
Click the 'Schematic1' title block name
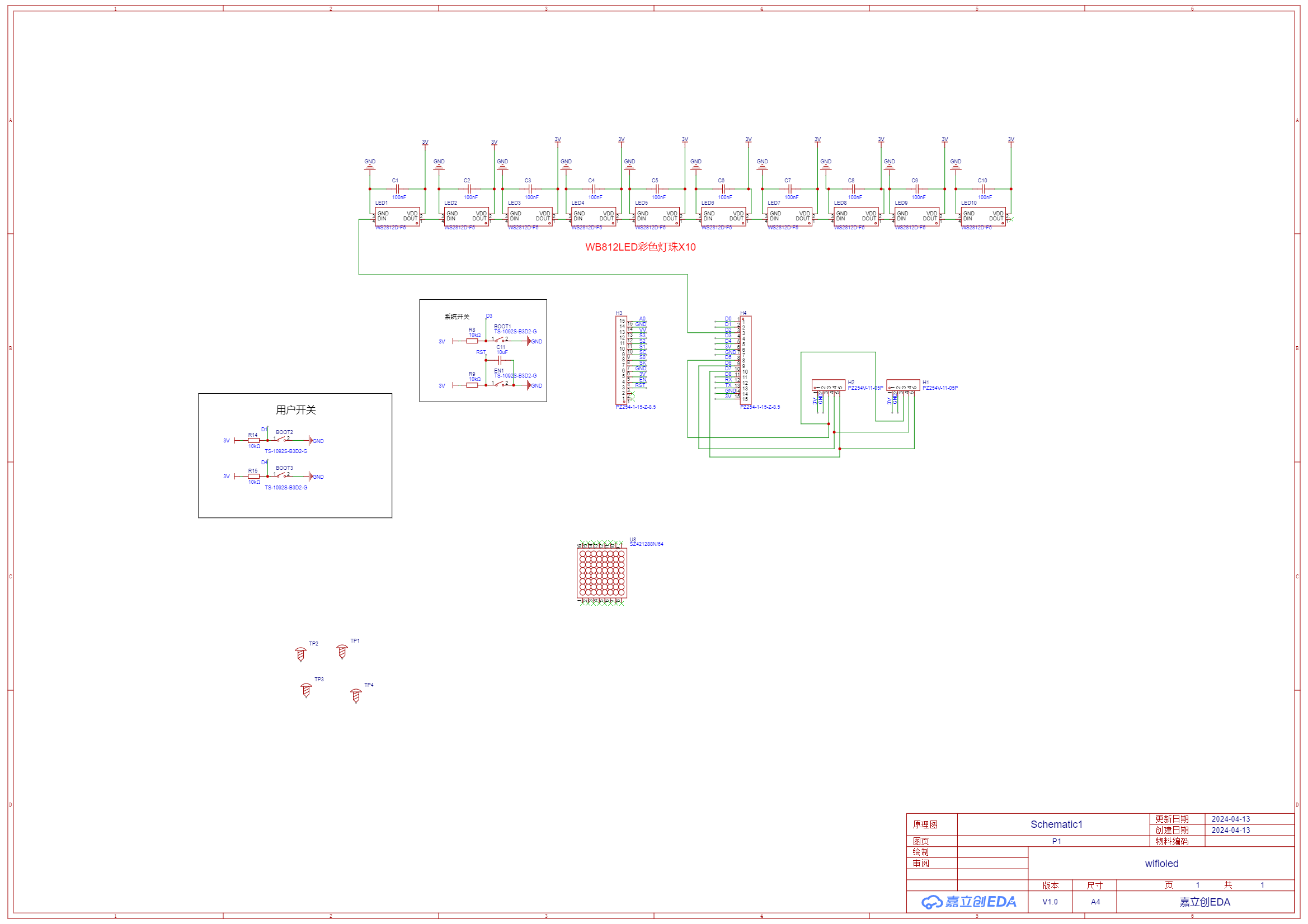coord(1056,824)
